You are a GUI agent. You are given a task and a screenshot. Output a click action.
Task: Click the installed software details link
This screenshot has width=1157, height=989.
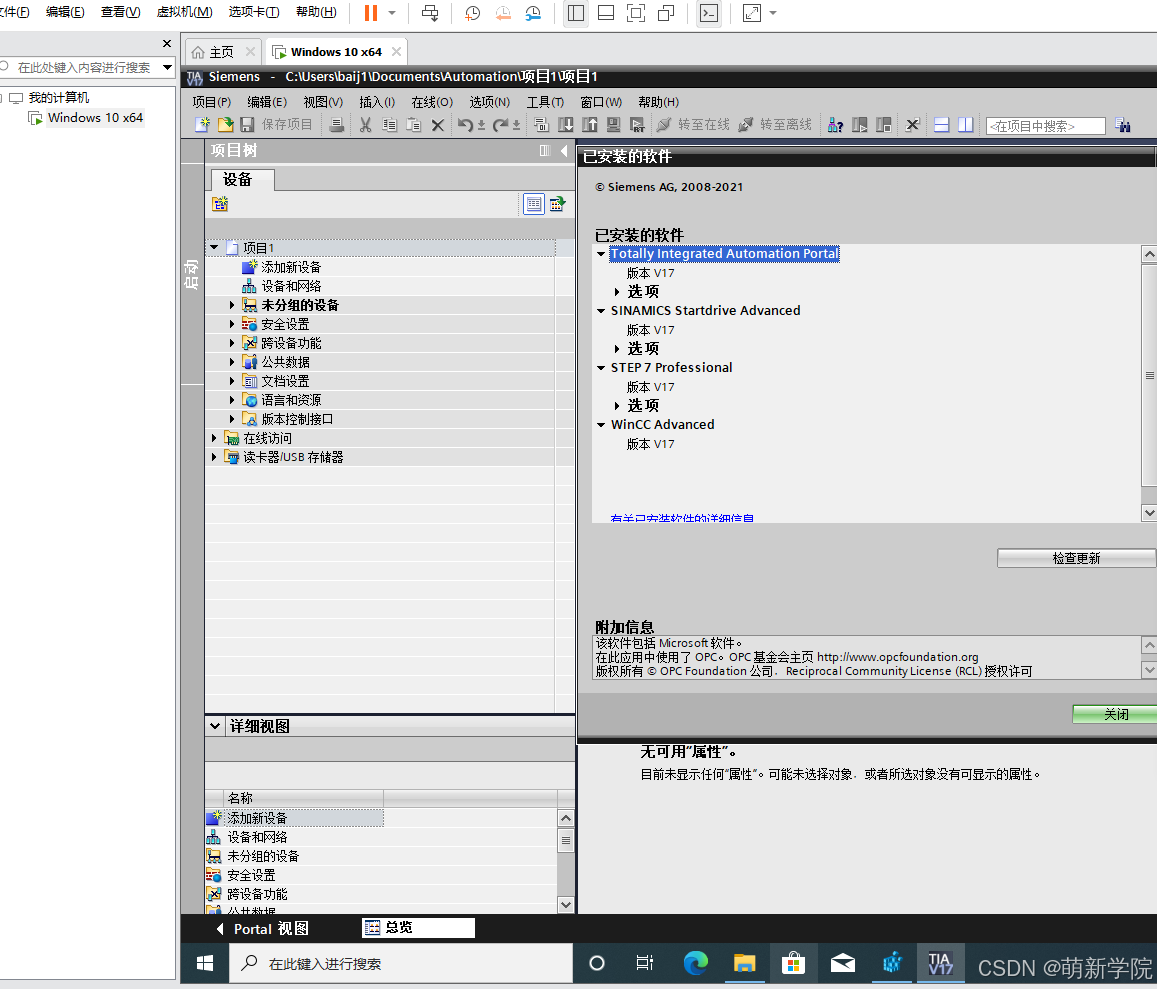tap(682, 518)
